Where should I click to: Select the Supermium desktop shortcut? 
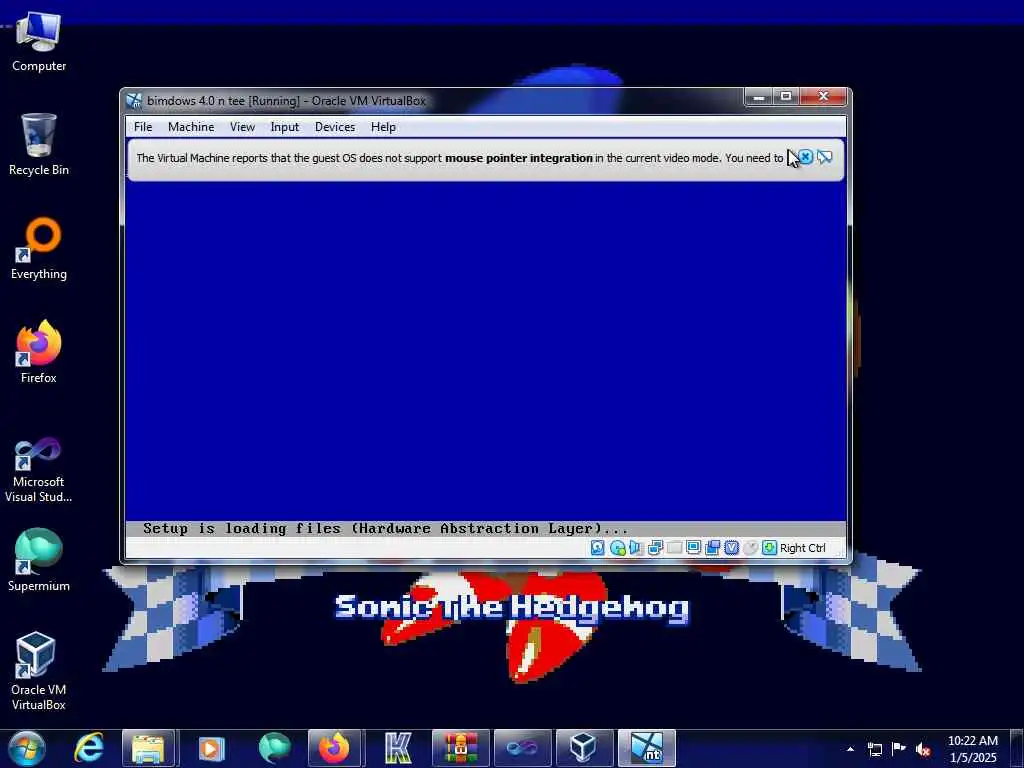pyautogui.click(x=39, y=560)
